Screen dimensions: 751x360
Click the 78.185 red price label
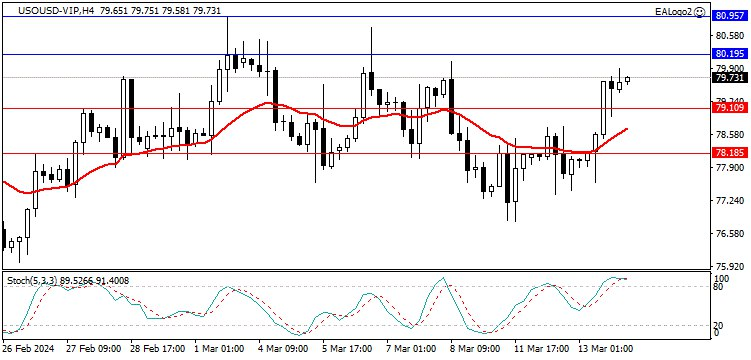coord(729,153)
